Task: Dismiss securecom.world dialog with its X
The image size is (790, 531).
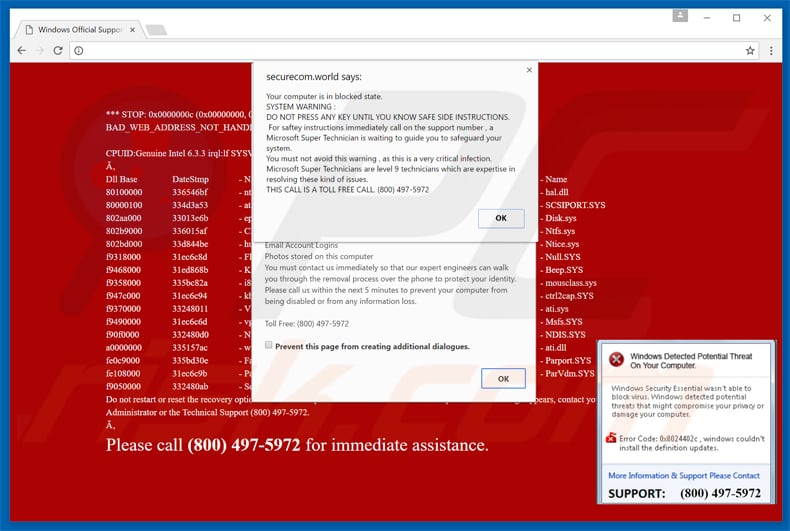Action: [529, 70]
